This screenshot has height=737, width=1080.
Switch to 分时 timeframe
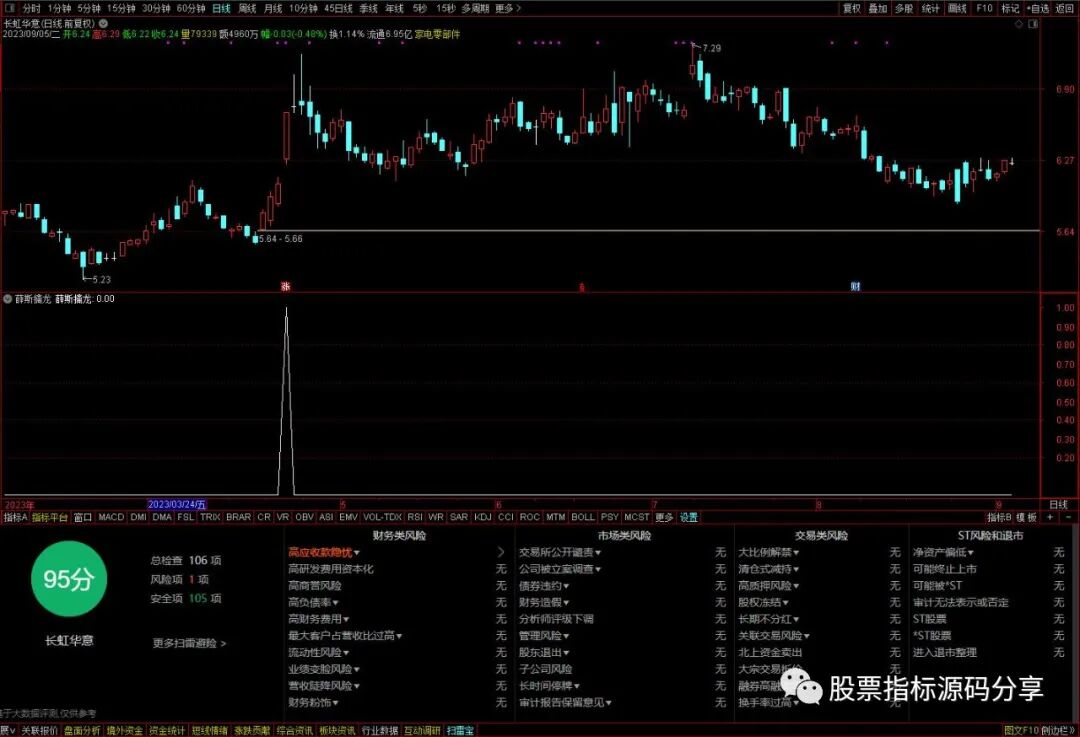tap(32, 8)
